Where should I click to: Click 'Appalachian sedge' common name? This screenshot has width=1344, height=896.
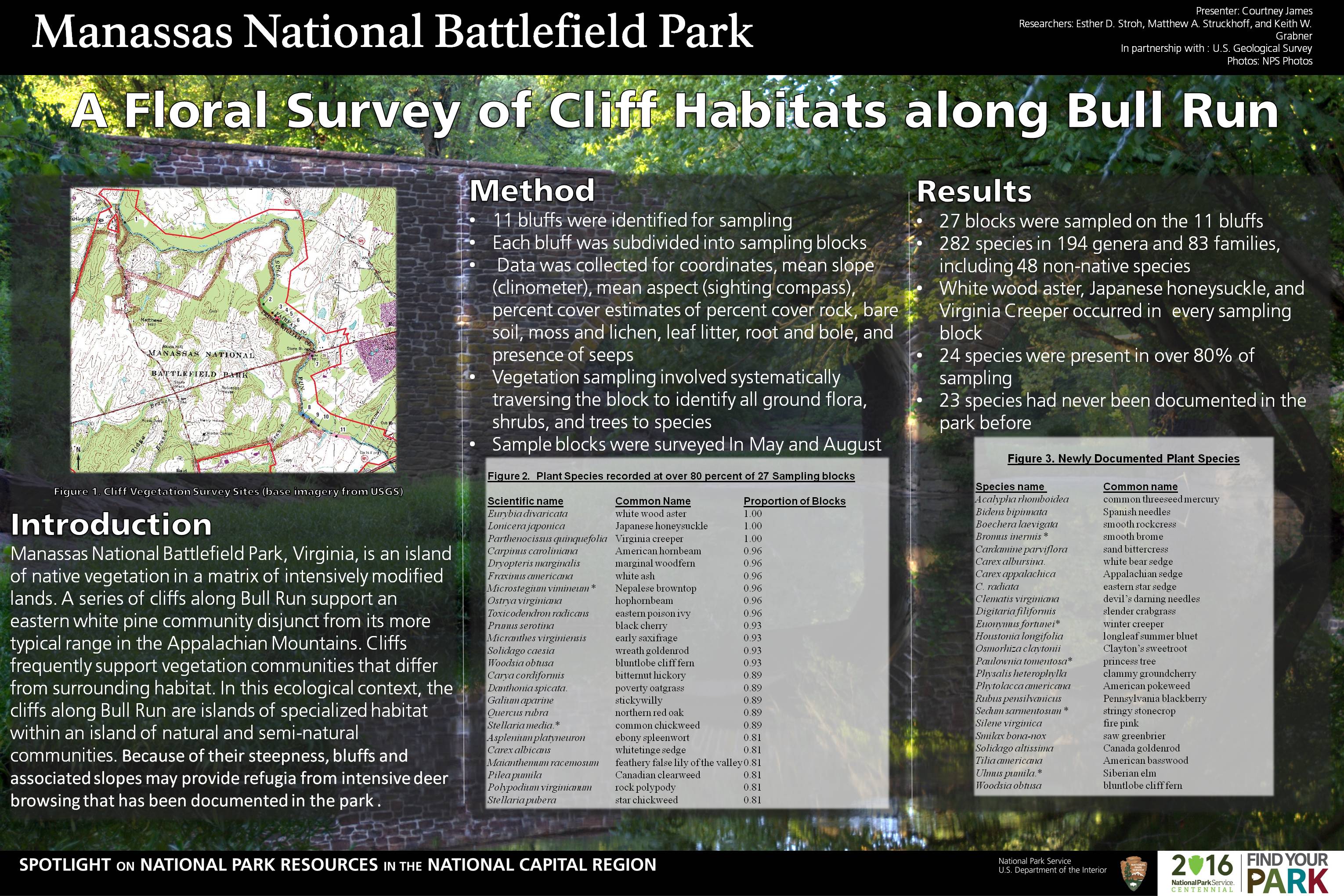[1142, 574]
